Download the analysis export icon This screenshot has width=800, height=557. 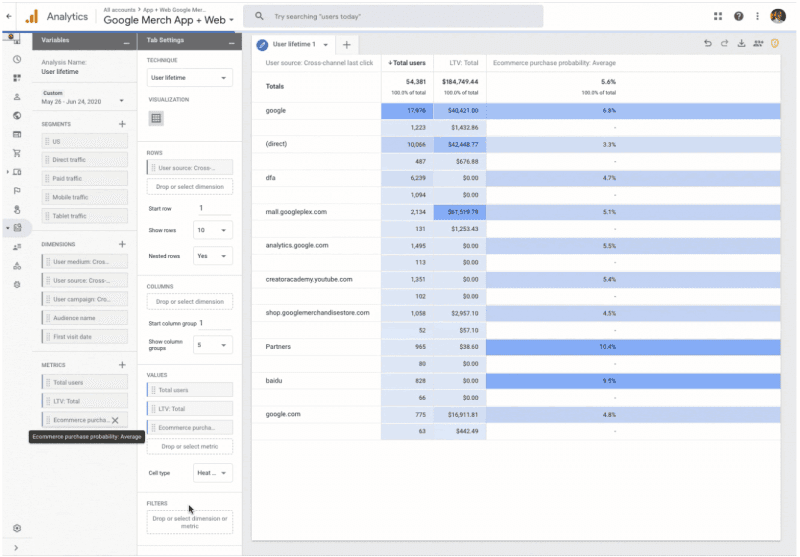click(x=741, y=43)
